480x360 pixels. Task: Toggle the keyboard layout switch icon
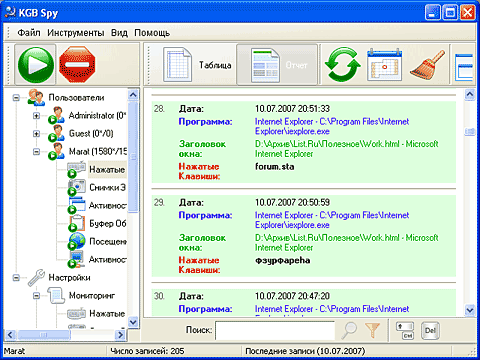(x=405, y=330)
